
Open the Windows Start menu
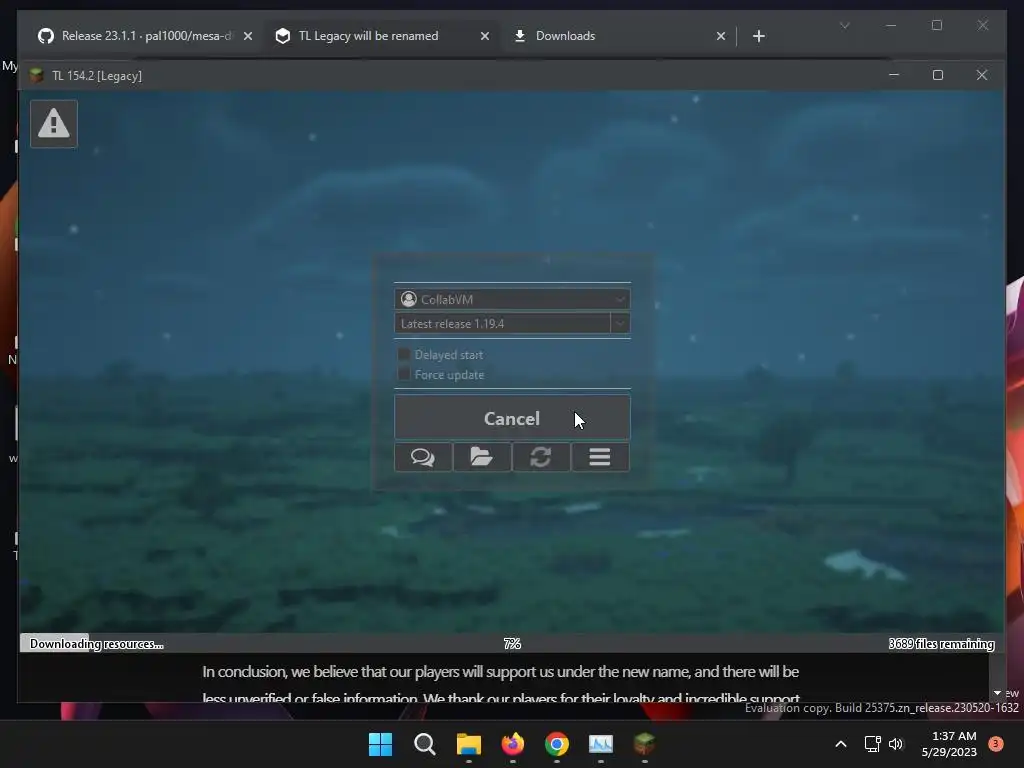[380, 744]
